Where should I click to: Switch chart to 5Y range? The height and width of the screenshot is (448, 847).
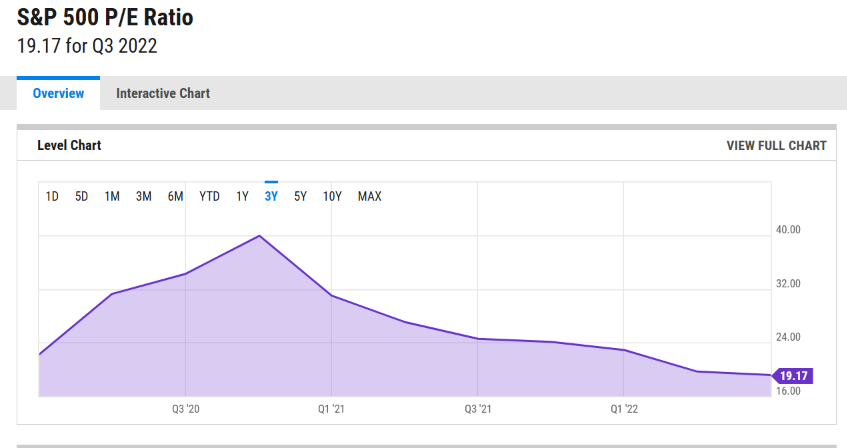[300, 196]
